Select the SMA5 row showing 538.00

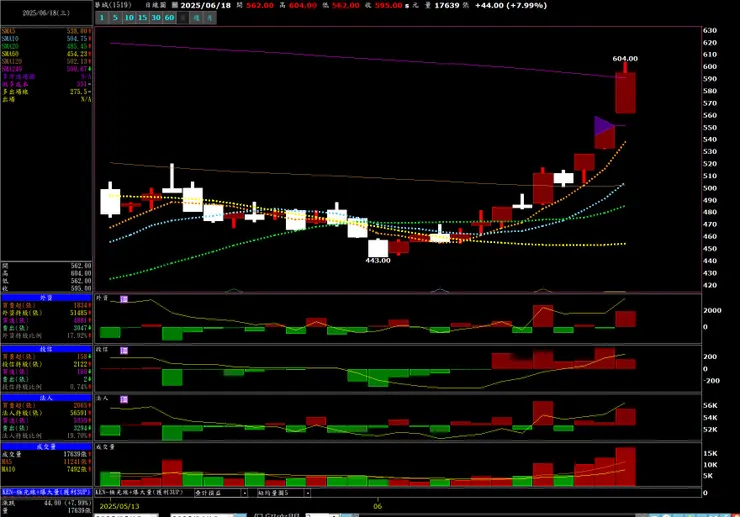pos(46,31)
